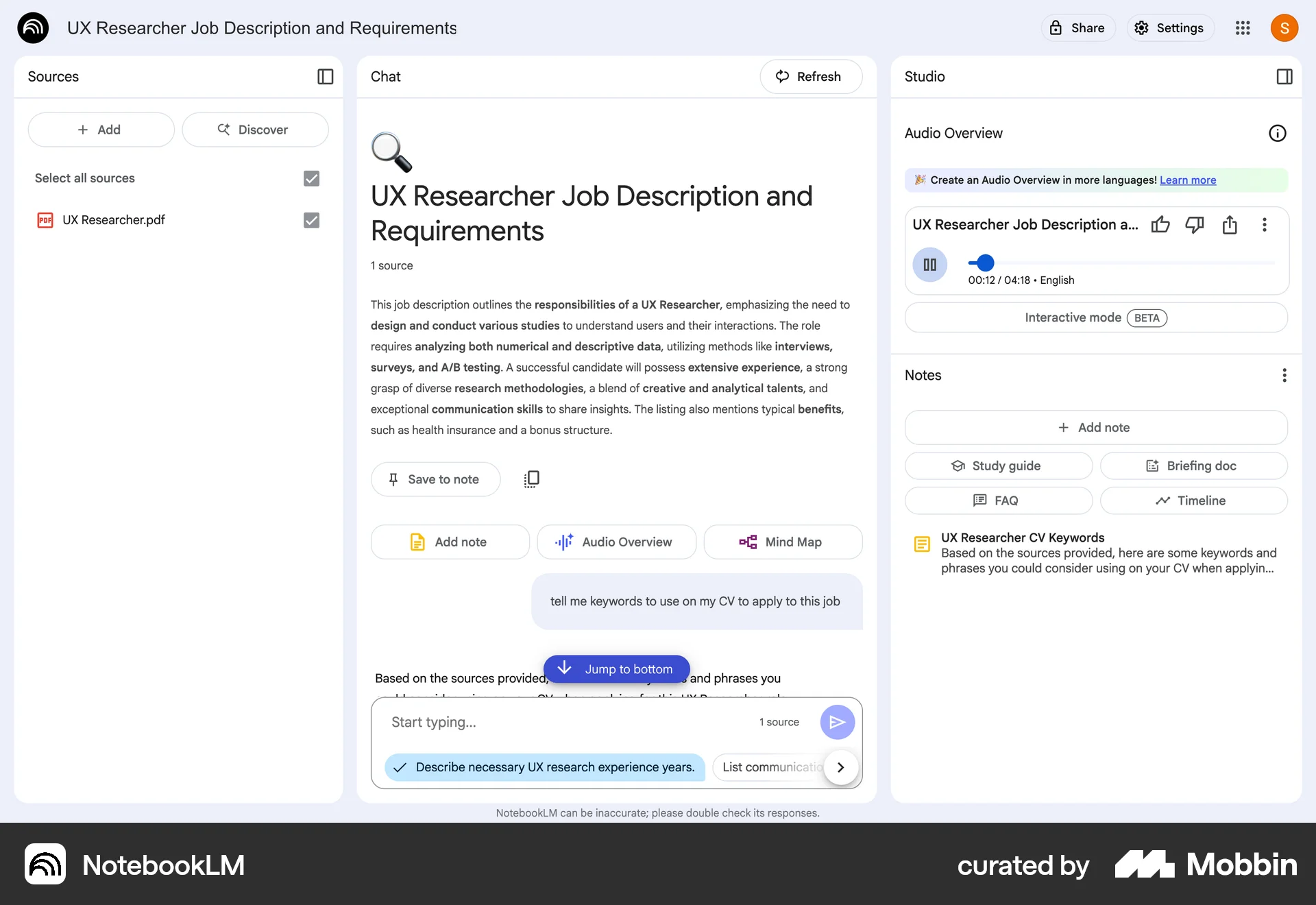Image resolution: width=1316 pixels, height=905 pixels.
Task: Open the Settings menu
Action: (x=1169, y=28)
